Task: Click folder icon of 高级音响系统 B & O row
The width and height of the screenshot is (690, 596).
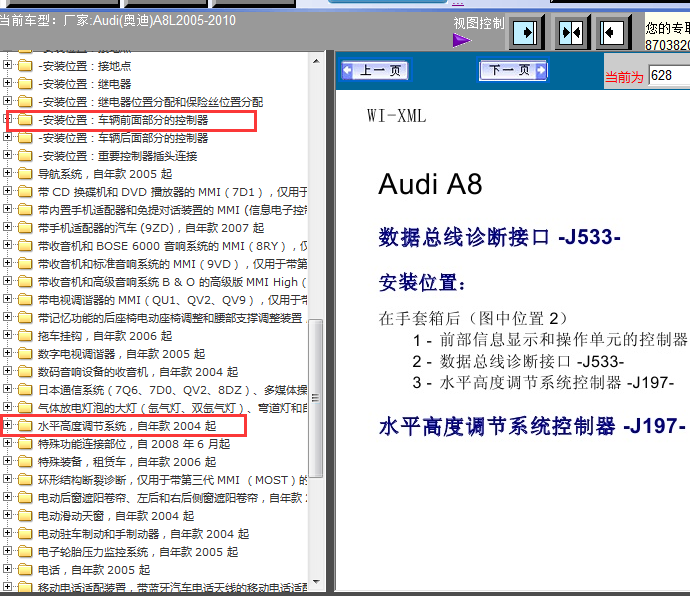Action: click(x=25, y=282)
